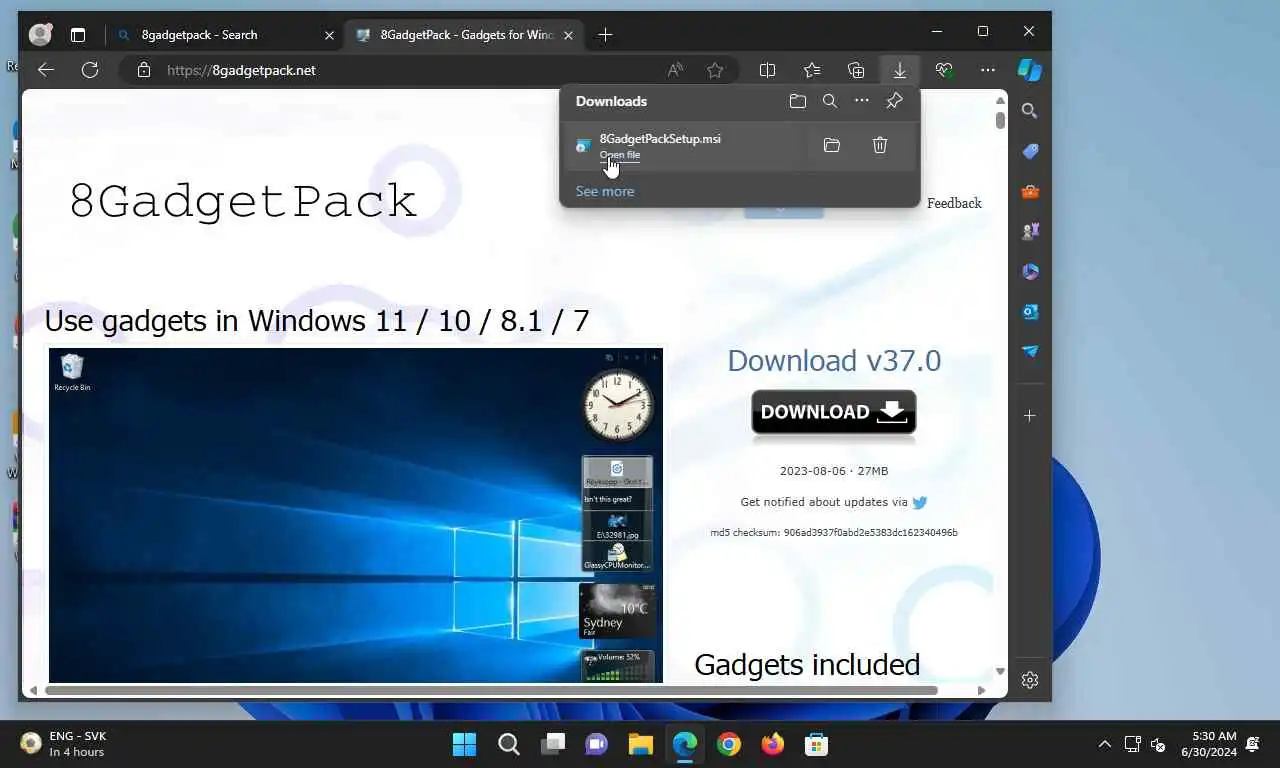
Task: Open the Feedback link on page
Action: pyautogui.click(x=954, y=203)
